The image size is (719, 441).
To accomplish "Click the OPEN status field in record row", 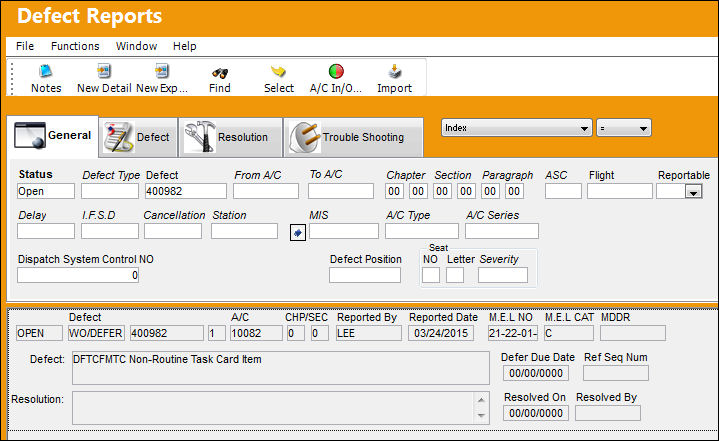I will [x=39, y=333].
